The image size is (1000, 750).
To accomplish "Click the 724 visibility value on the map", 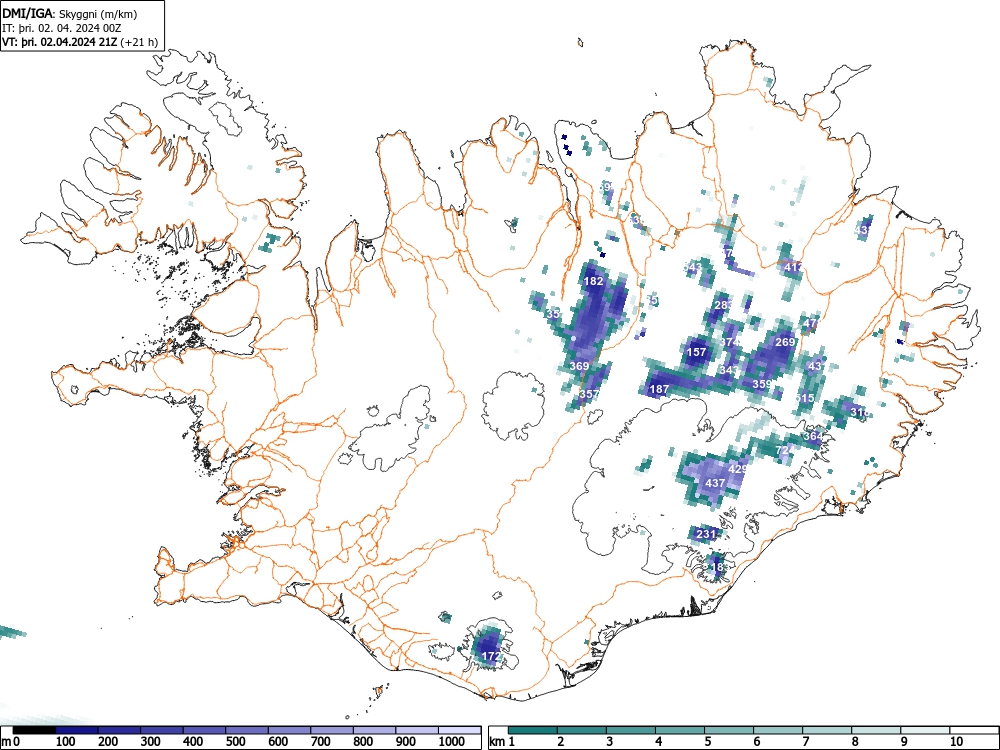I will click(786, 450).
